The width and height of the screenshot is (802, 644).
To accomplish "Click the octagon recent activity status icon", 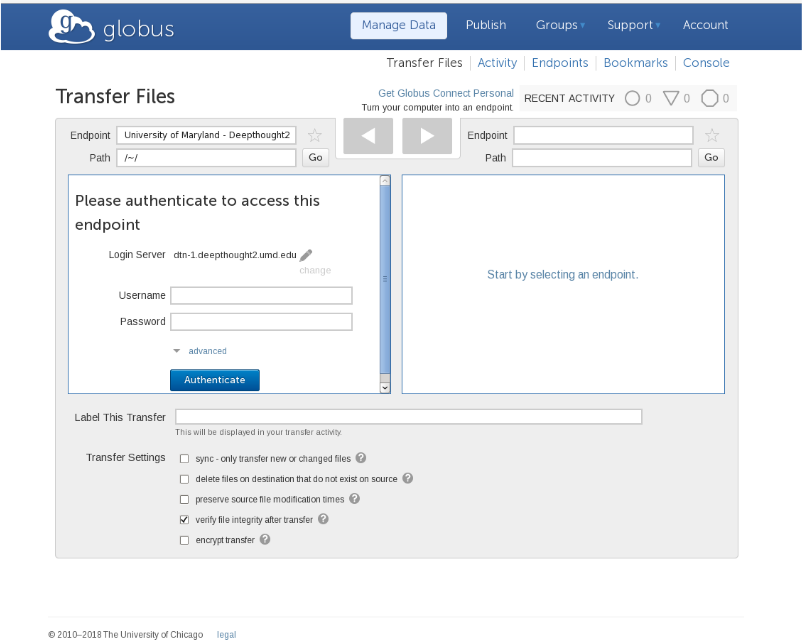I will 709,98.
